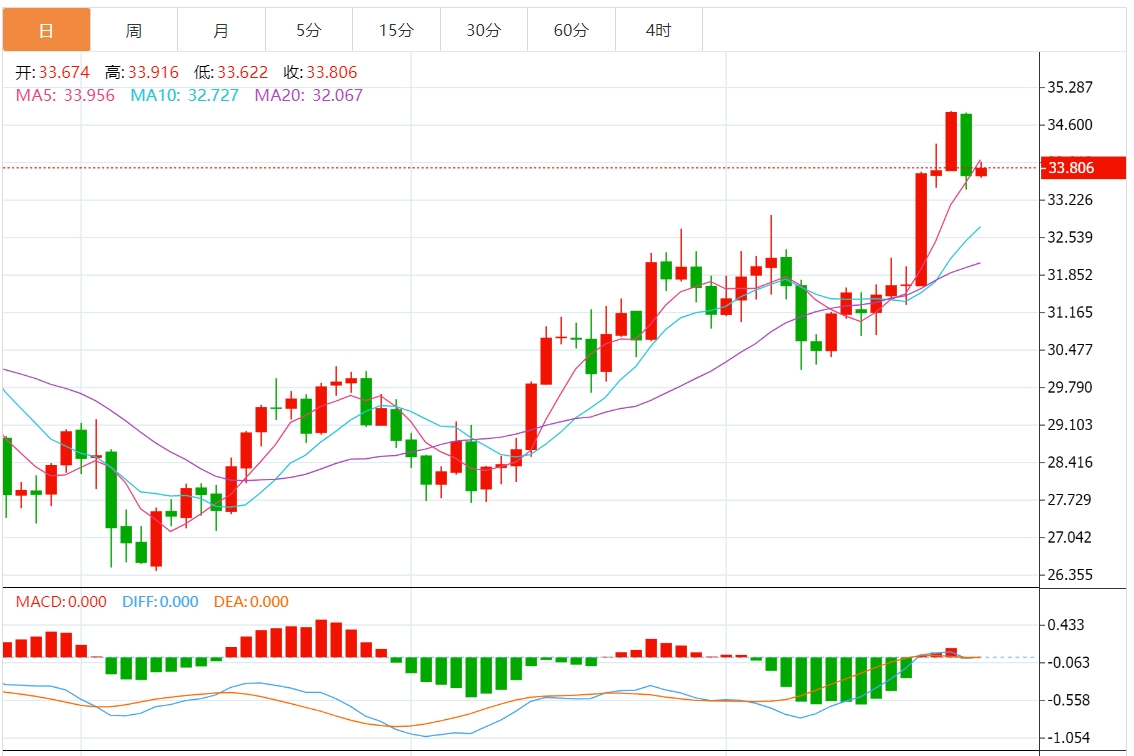Click the 31.852 price axis label
1134x756 pixels.
(1070, 275)
